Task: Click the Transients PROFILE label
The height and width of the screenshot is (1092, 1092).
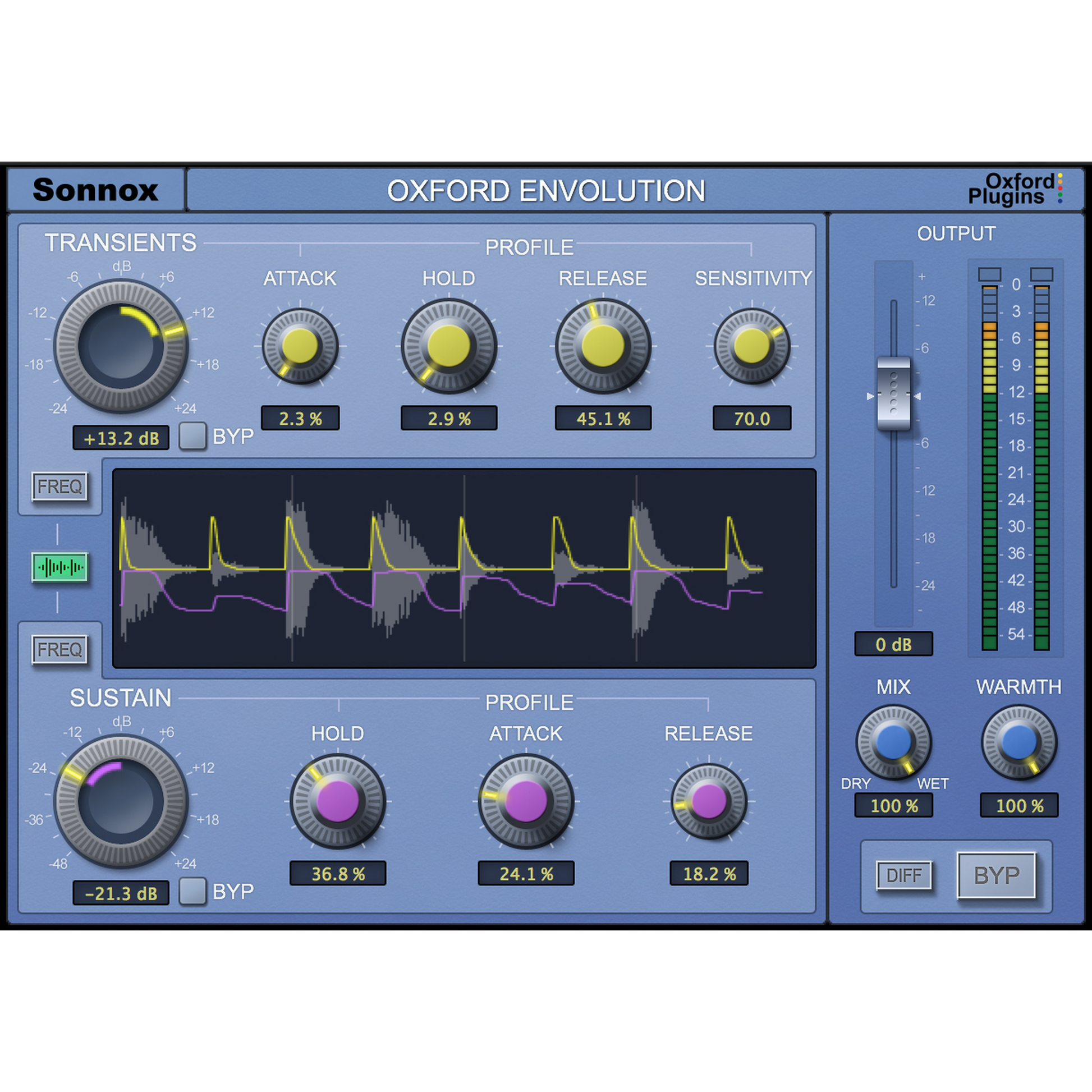Action: click(529, 247)
